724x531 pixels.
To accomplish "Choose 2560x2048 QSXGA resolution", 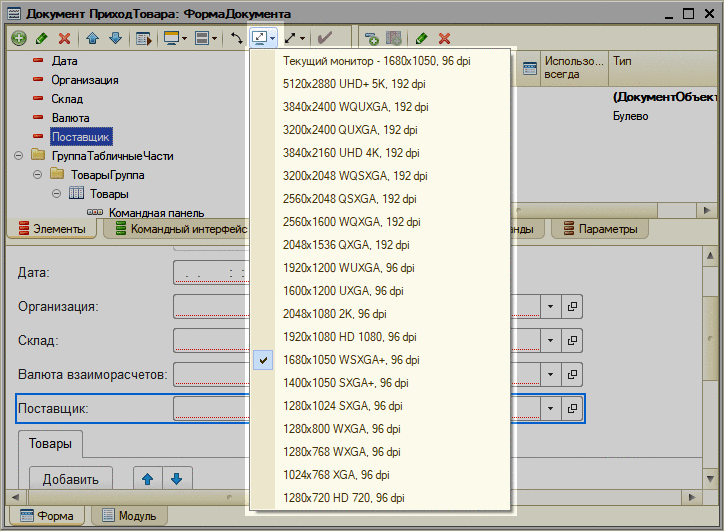I will coord(380,199).
